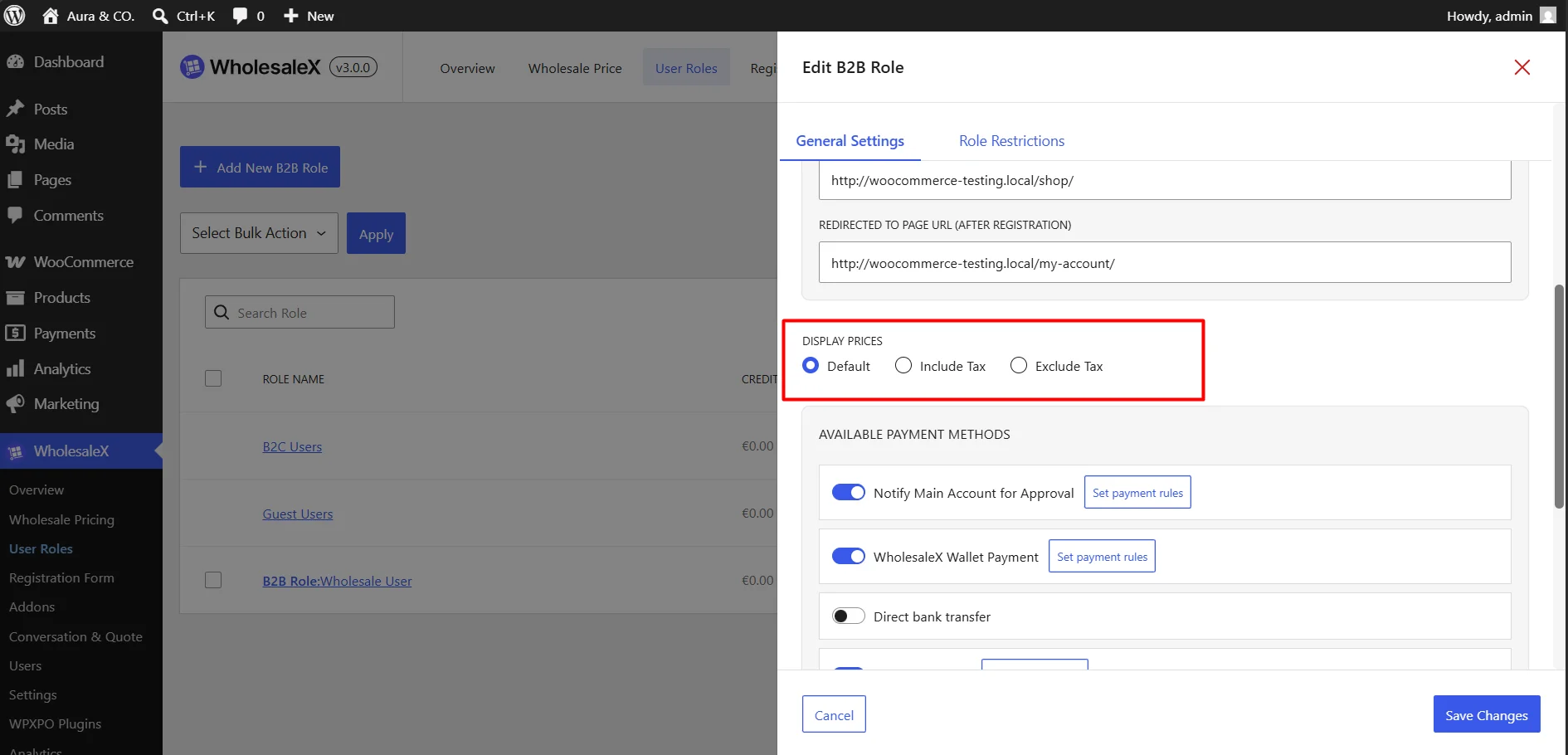Open Addons submenu item

point(32,607)
